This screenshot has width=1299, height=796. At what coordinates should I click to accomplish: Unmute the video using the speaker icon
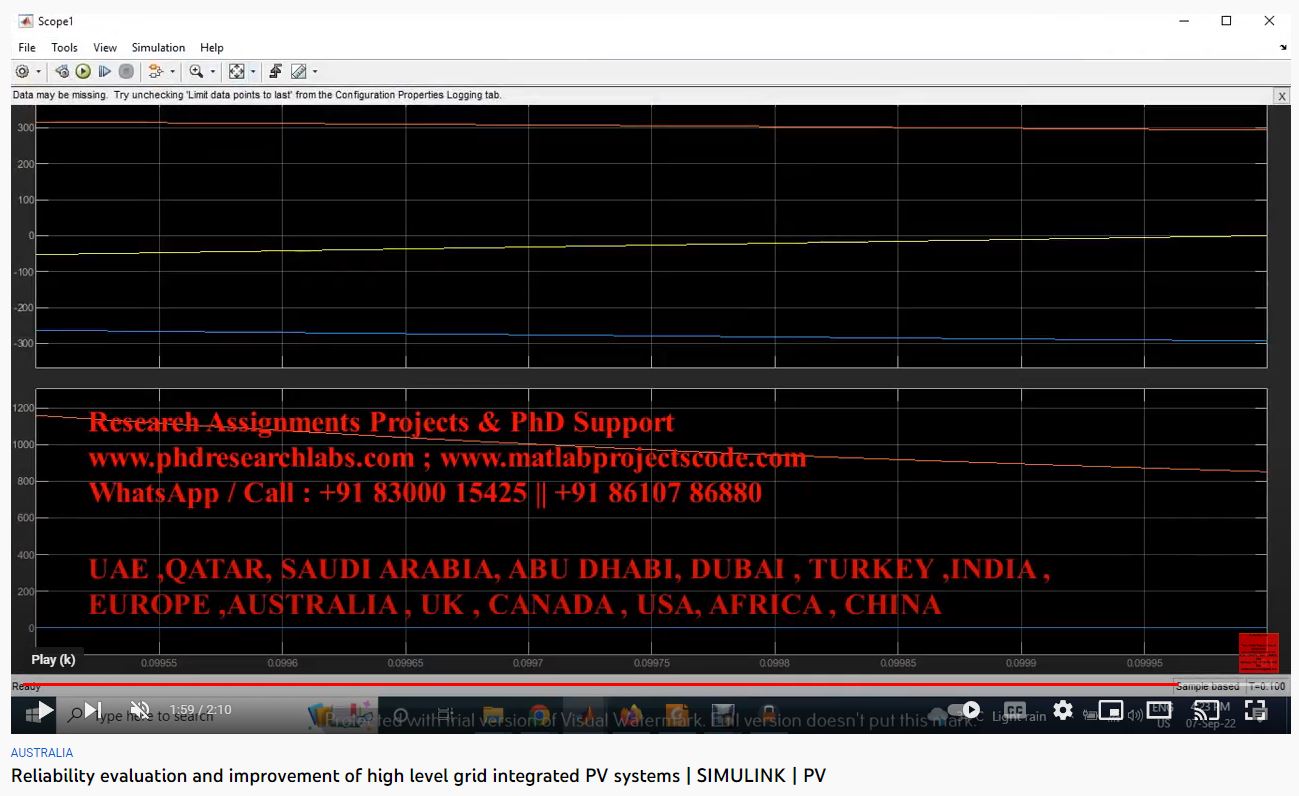tap(140, 711)
